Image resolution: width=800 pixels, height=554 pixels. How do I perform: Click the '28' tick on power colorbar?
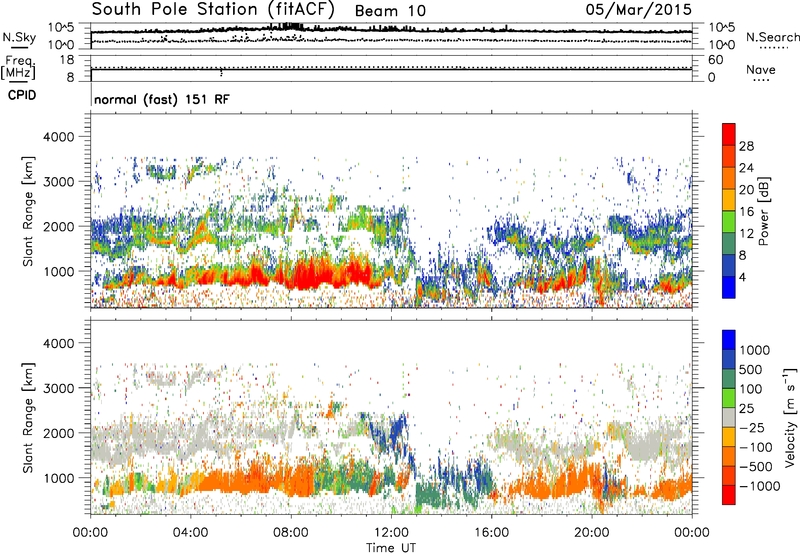click(x=746, y=146)
